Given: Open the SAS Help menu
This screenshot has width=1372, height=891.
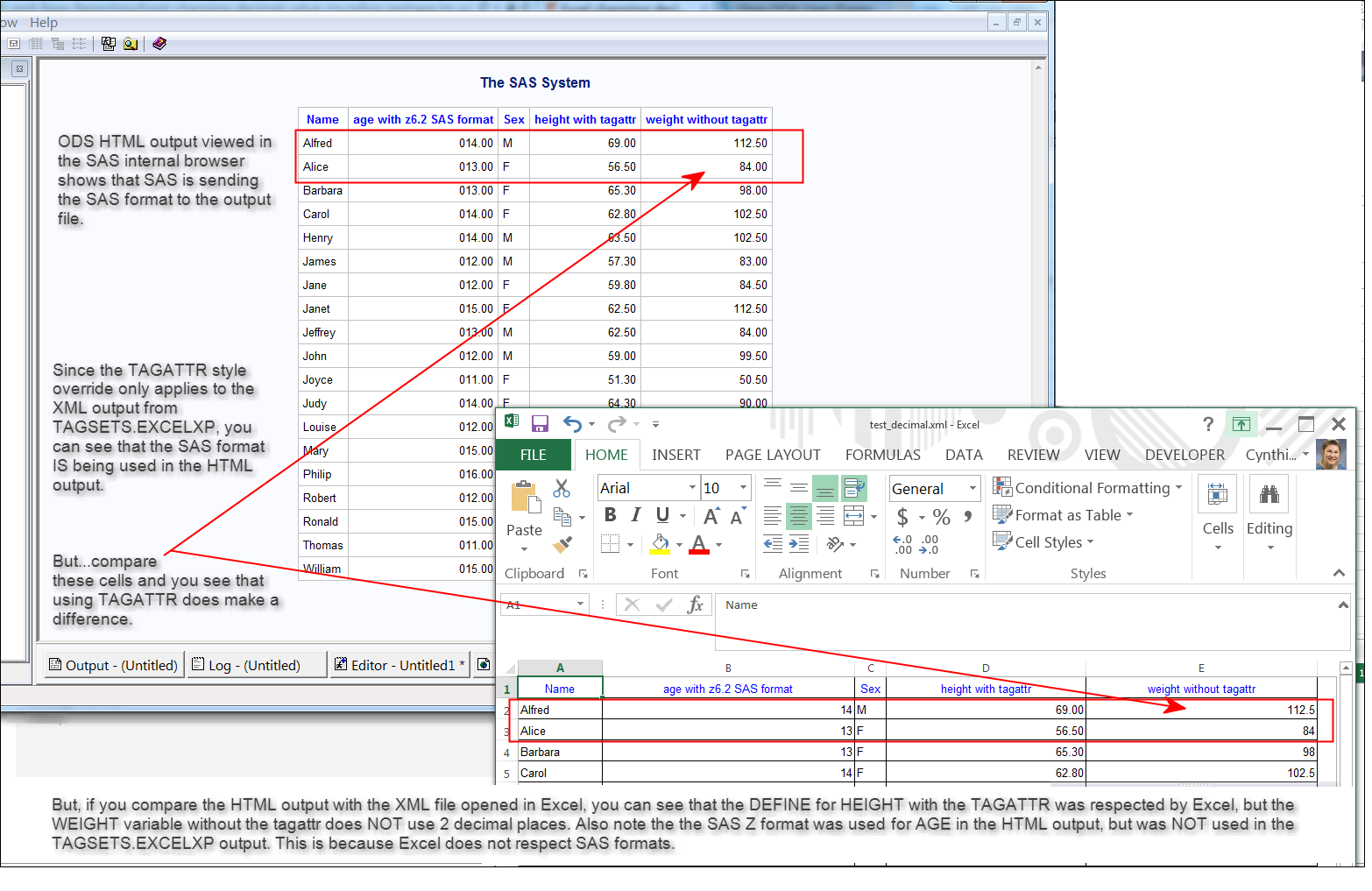Looking at the screenshot, I should click(x=44, y=23).
